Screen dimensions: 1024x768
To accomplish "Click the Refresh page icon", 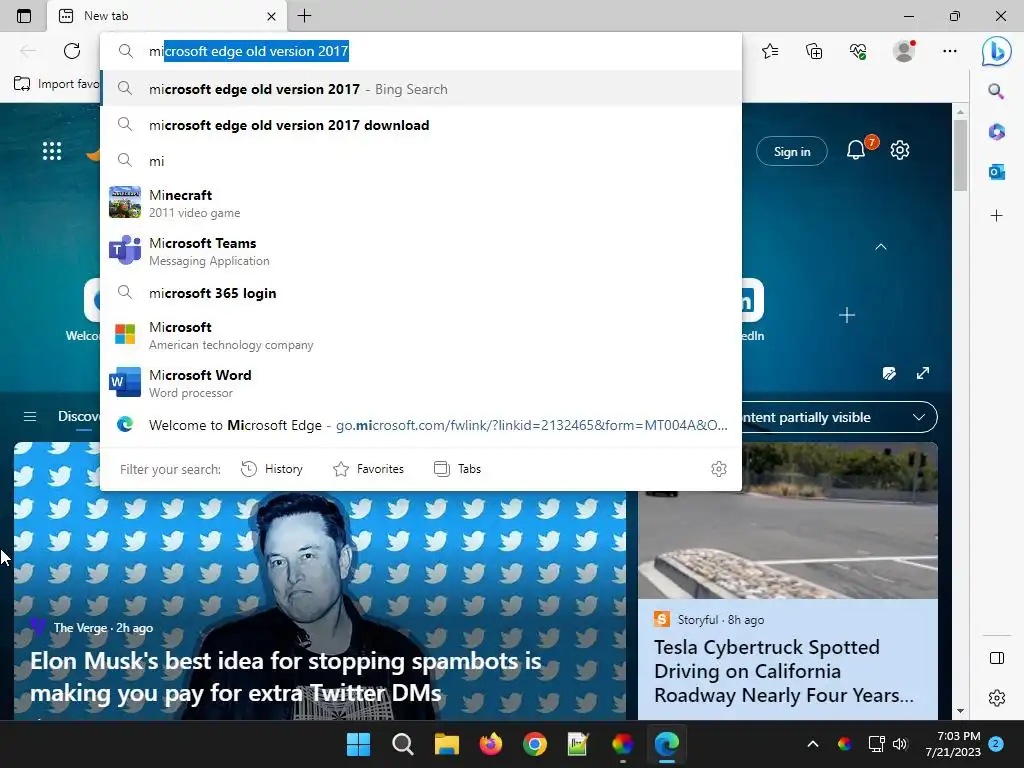I will pyautogui.click(x=72, y=51).
